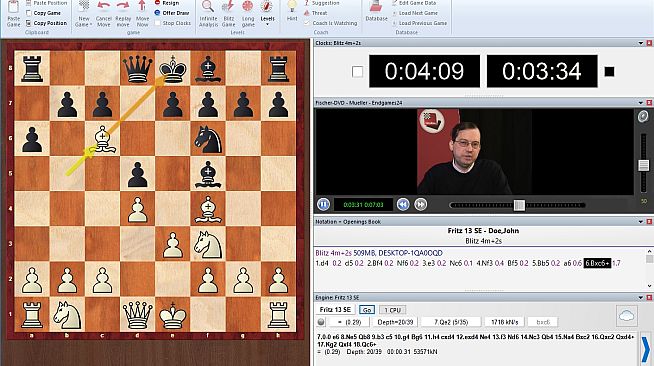Rewind the video playback
The image size is (654, 366).
click(402, 204)
